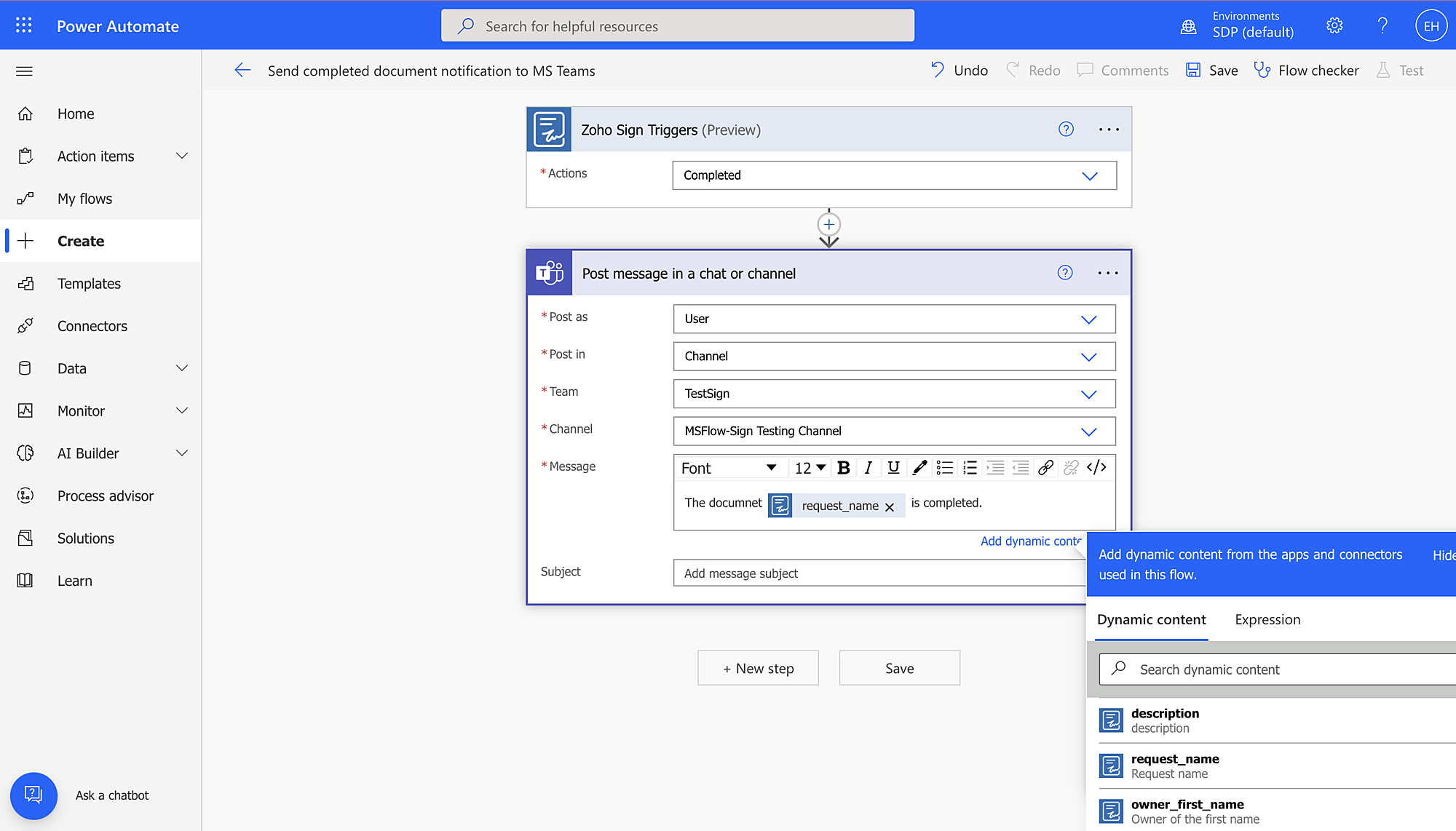Open the Actions Completed dropdown

(894, 175)
